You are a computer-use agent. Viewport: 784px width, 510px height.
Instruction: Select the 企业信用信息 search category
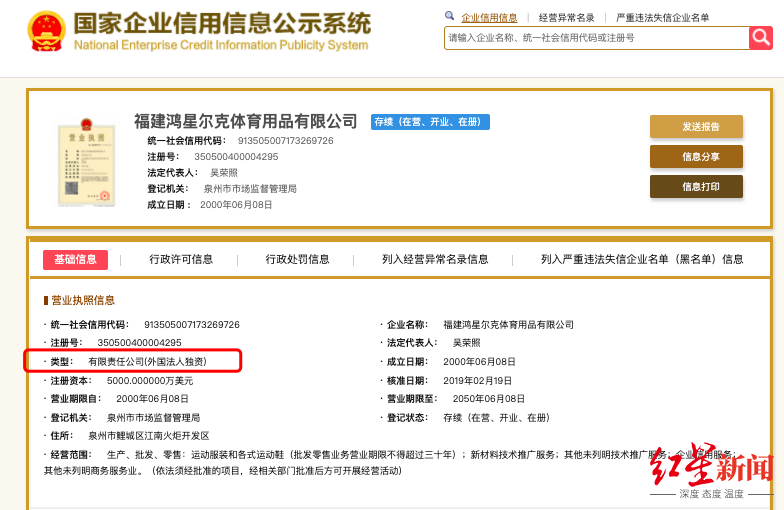coord(489,18)
